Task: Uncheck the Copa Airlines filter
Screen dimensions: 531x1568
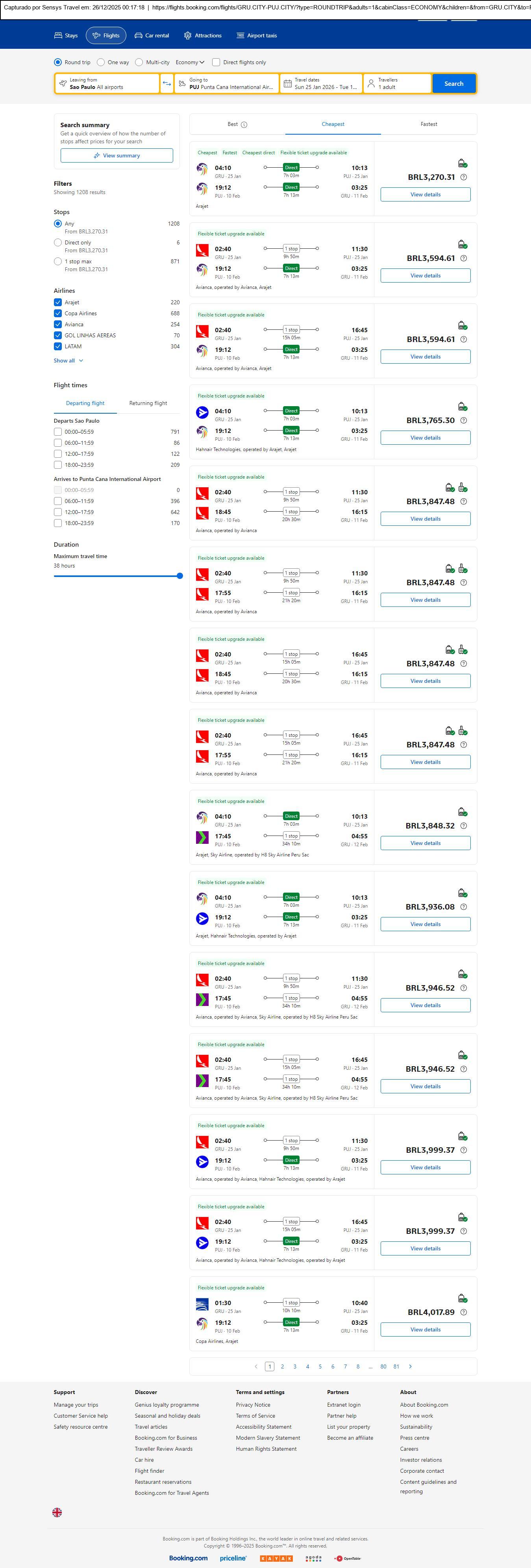Action: (58, 313)
